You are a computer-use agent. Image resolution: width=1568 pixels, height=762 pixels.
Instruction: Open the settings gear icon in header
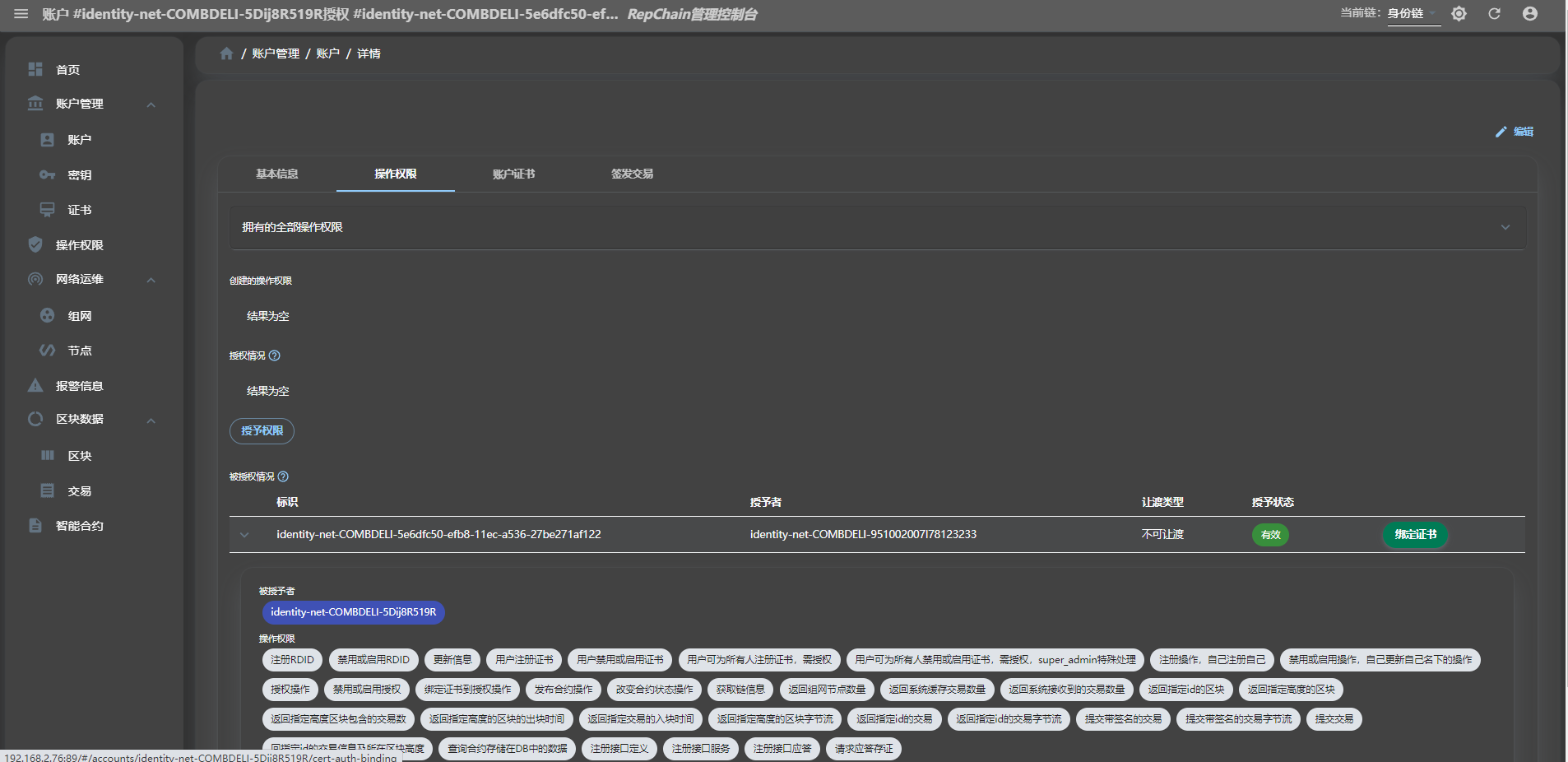1459,14
